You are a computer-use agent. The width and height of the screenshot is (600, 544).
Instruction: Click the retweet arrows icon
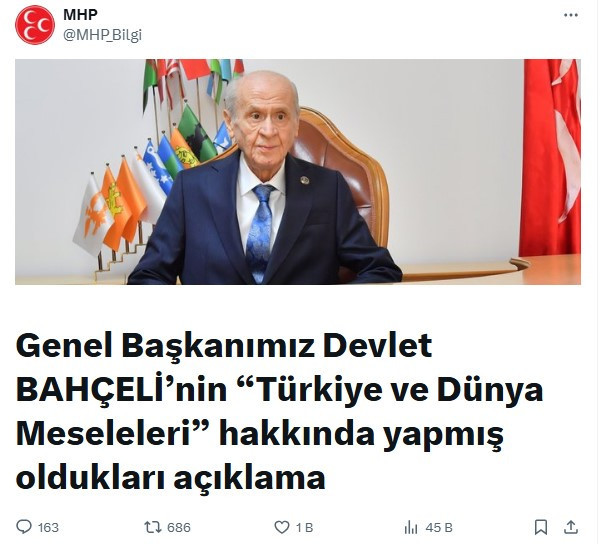153,527
